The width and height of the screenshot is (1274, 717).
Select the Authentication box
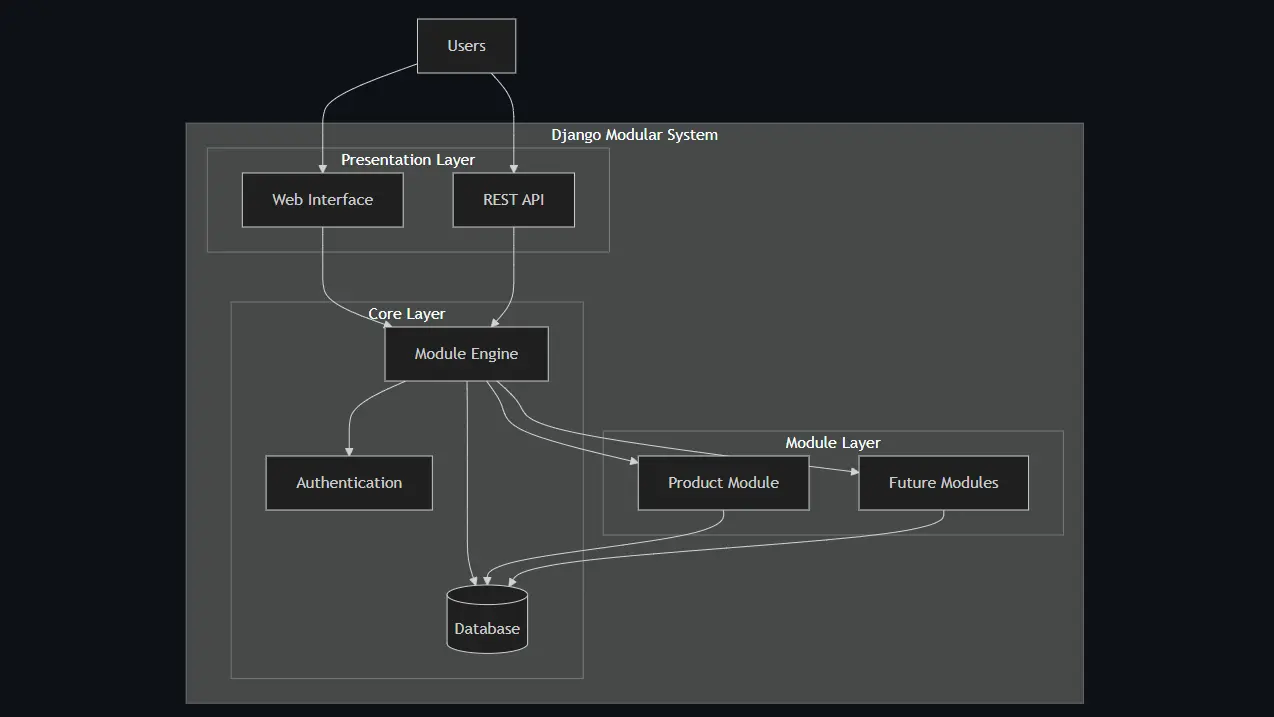click(x=349, y=483)
